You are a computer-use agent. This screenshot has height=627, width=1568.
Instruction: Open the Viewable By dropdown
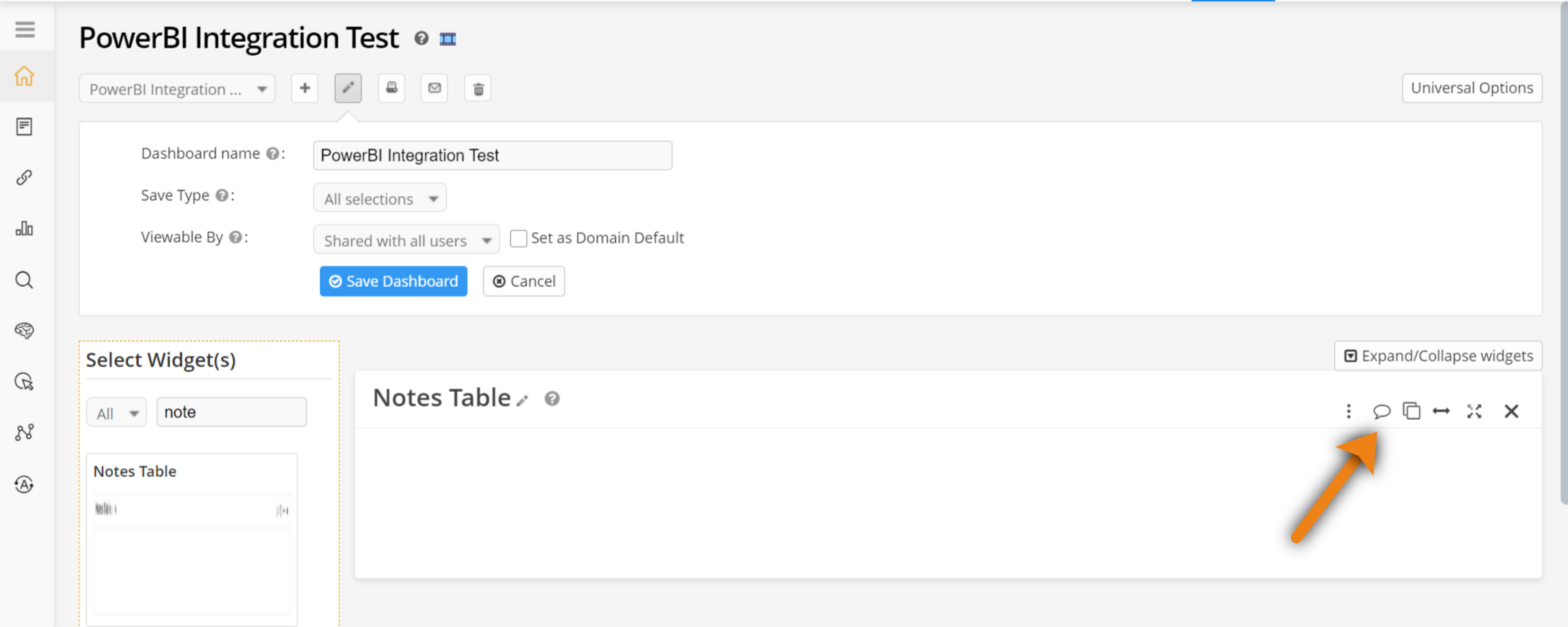(x=406, y=240)
